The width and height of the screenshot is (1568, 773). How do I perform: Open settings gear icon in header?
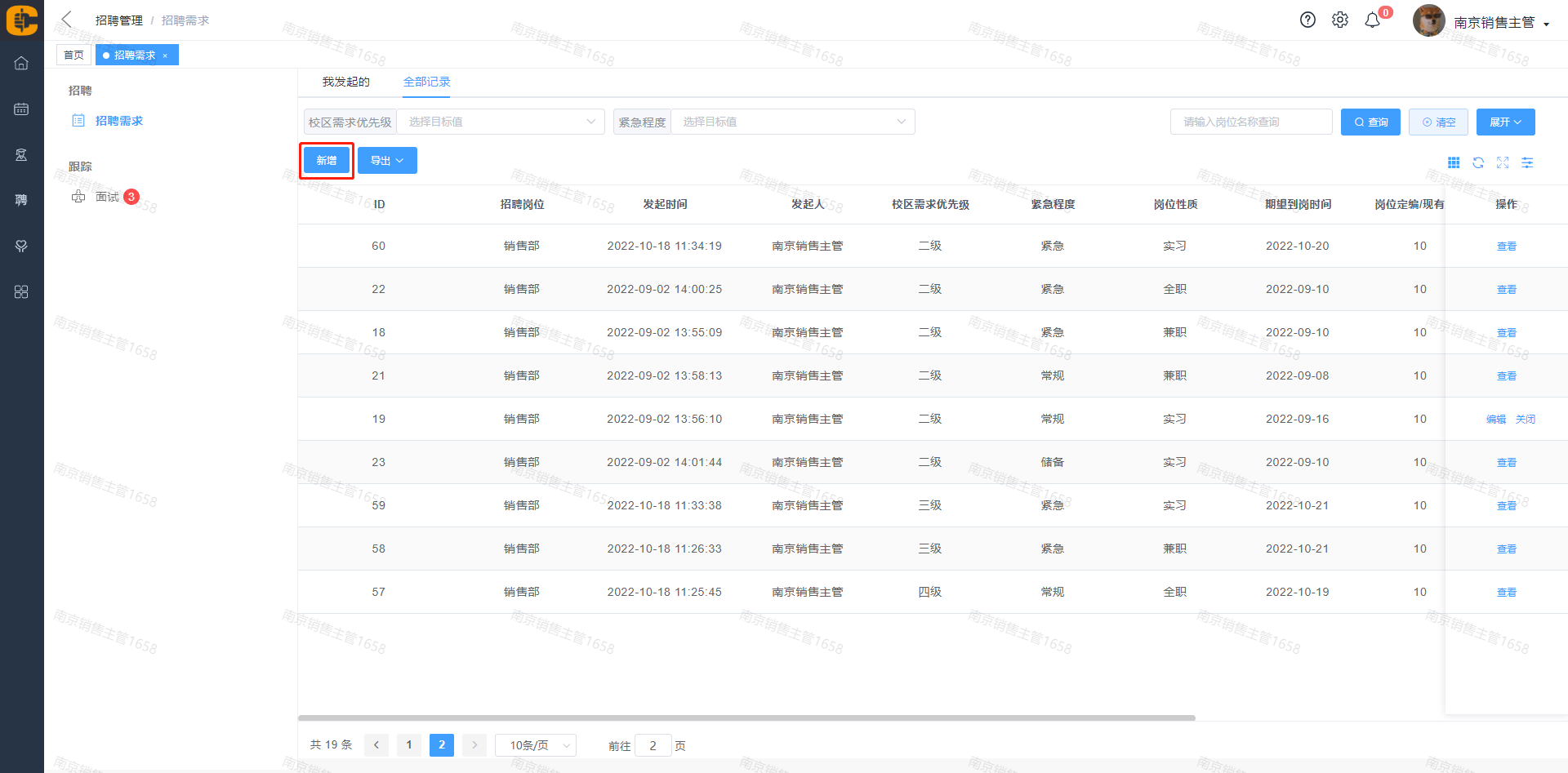pyautogui.click(x=1340, y=20)
